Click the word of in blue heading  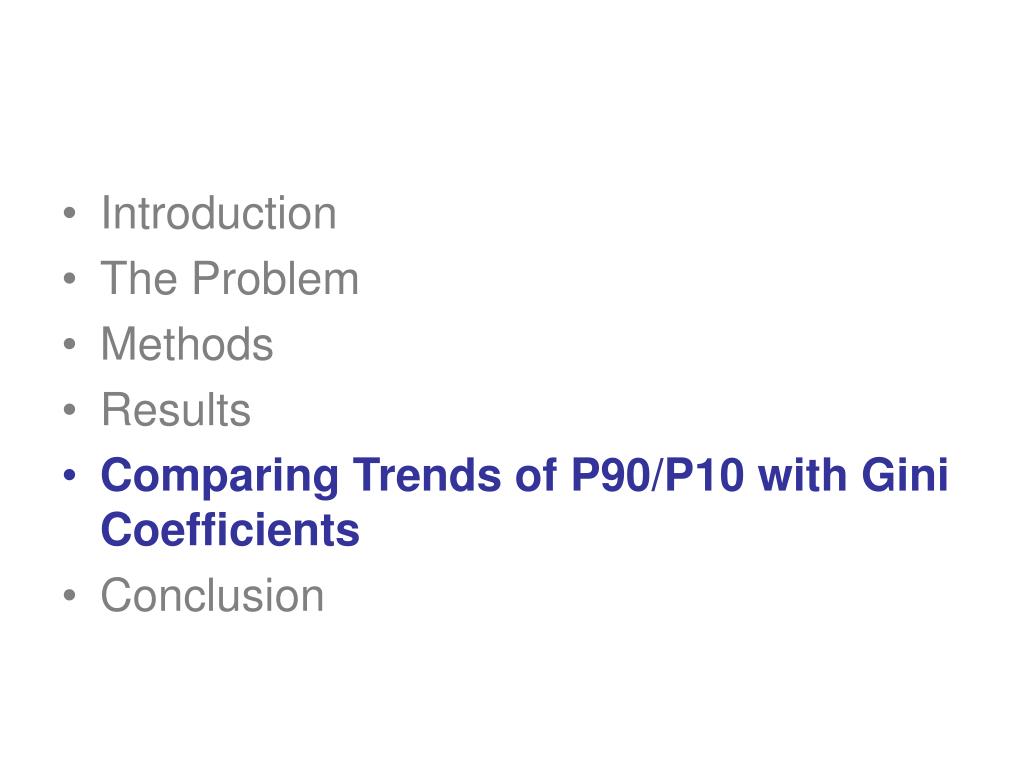(536, 475)
